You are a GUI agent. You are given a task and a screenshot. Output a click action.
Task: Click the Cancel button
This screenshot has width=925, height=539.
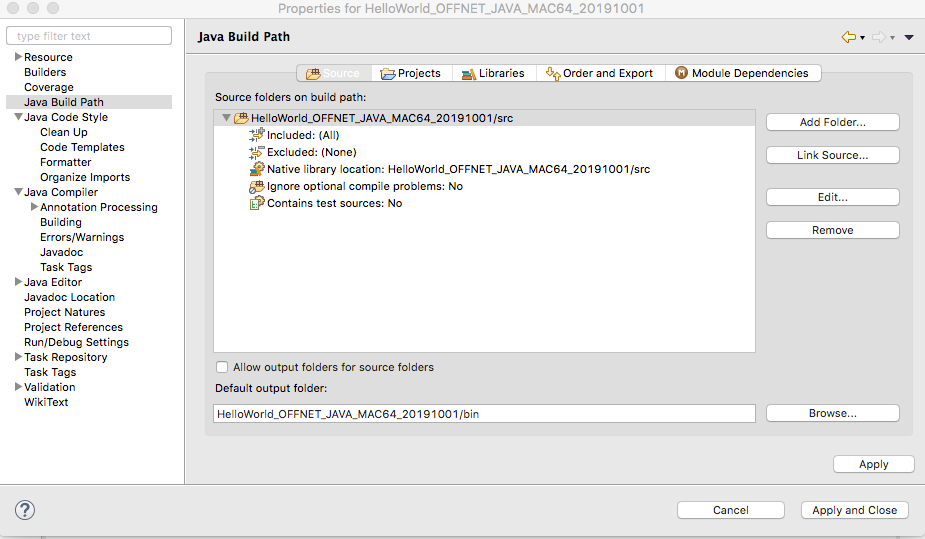[x=730, y=510]
